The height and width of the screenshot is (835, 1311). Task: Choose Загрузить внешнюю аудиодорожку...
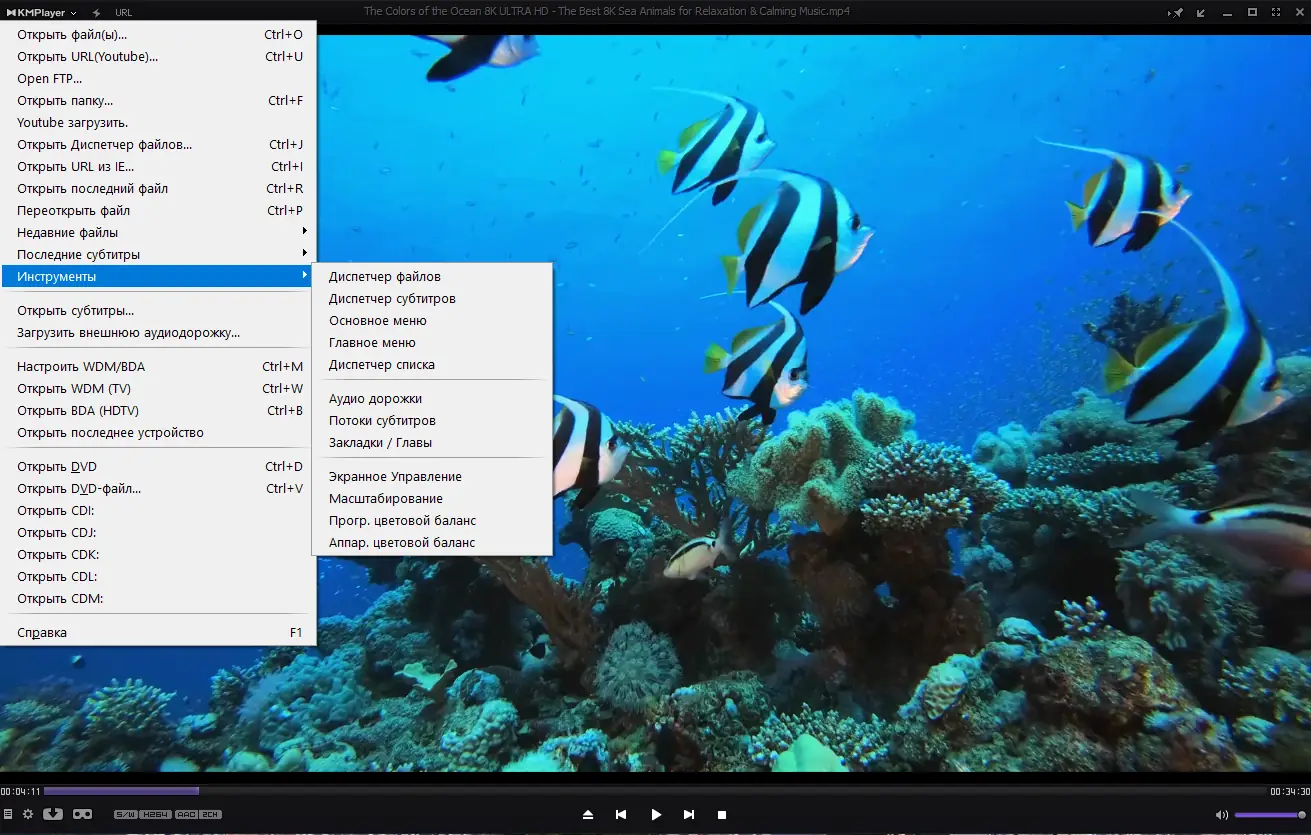tap(158, 332)
